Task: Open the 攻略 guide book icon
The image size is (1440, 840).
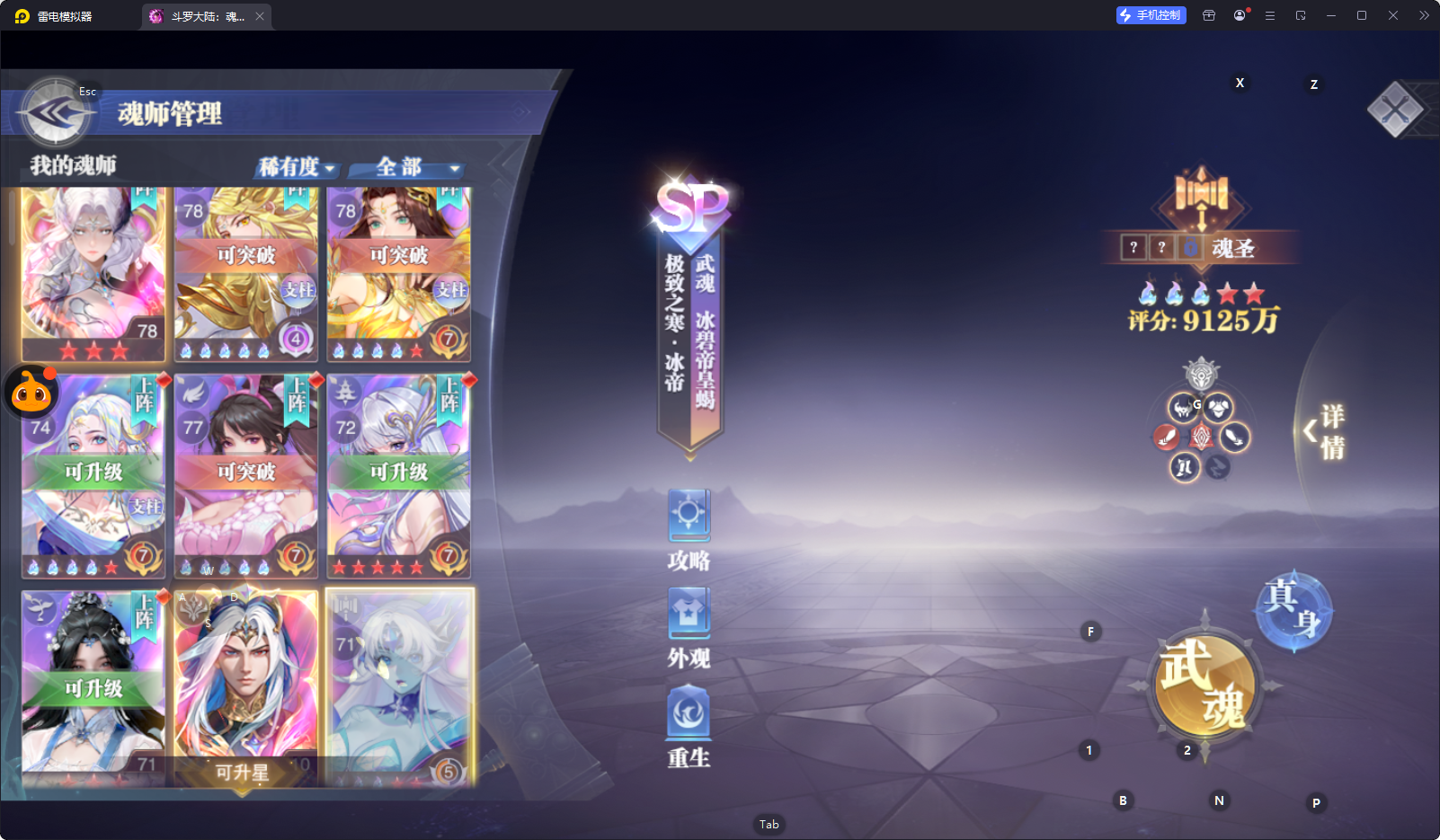Action: tap(689, 516)
